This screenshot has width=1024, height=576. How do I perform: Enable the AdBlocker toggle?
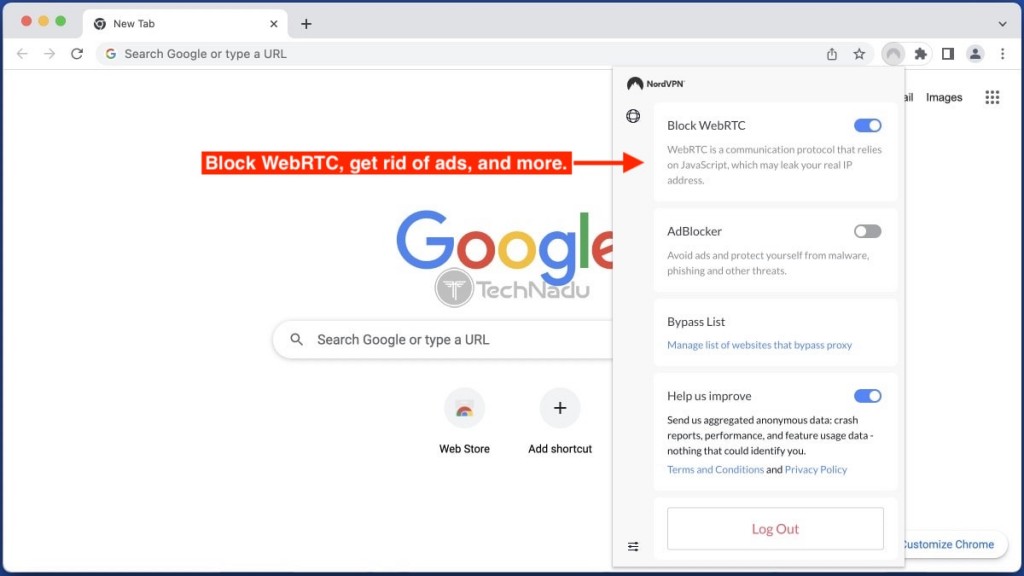(x=867, y=231)
